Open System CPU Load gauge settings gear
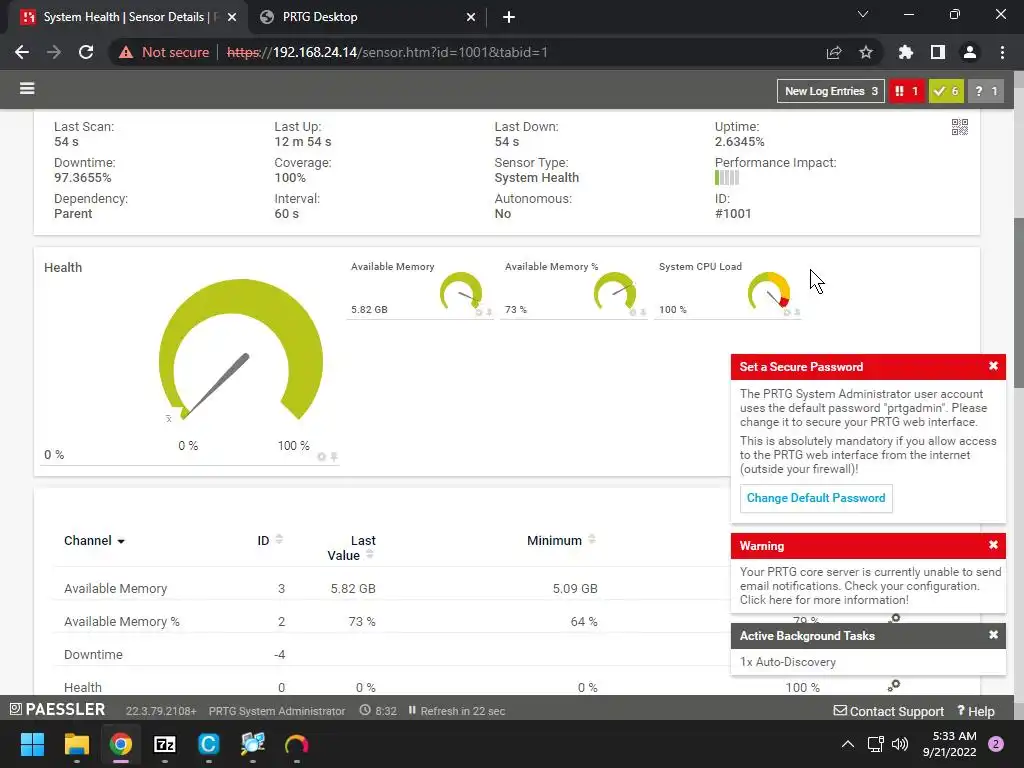This screenshot has width=1024, height=768. point(787,312)
